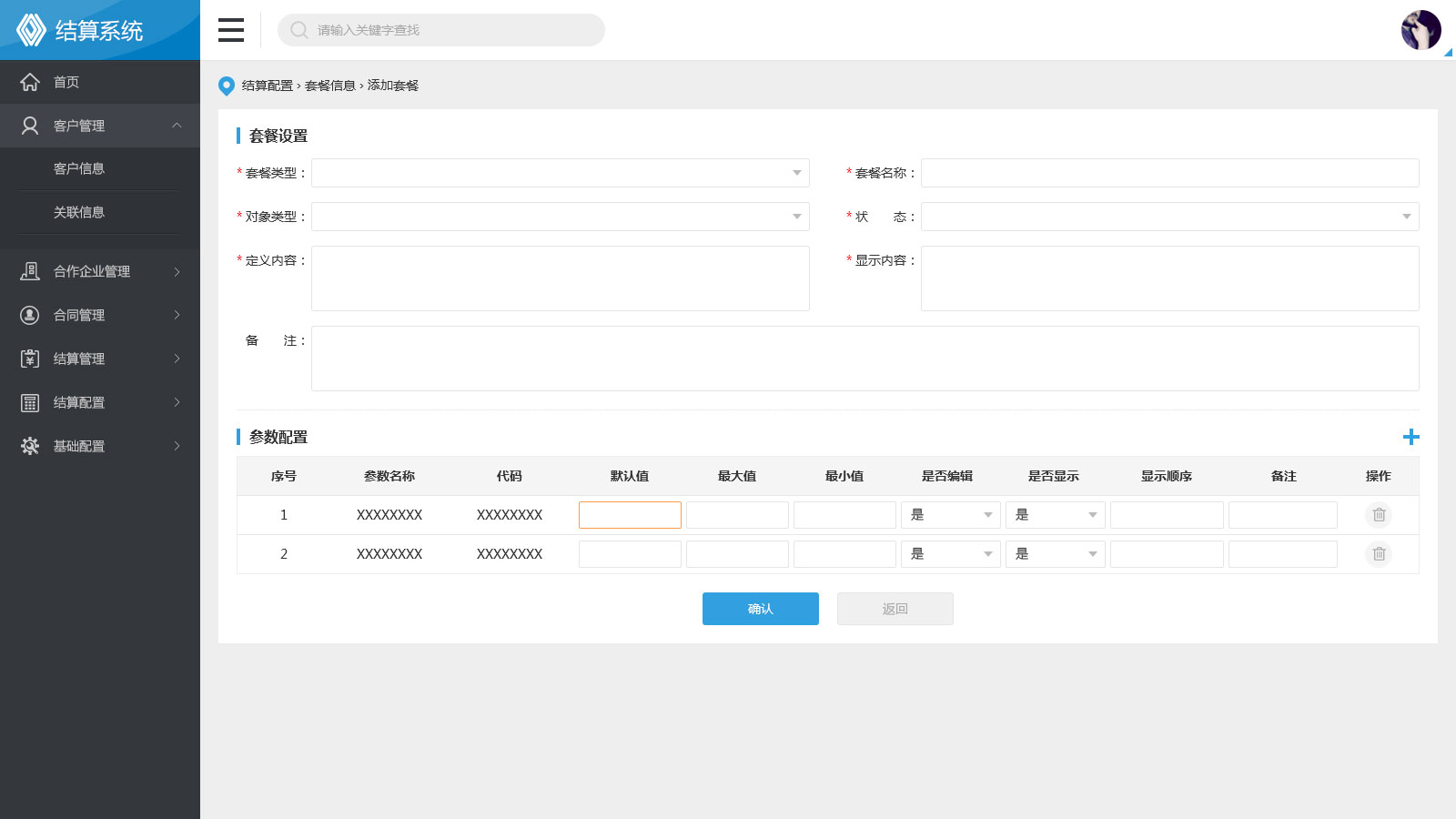Viewport: 1456px width, 819px height.
Task: Click the 结算系统 logo icon
Action: [x=31, y=30]
